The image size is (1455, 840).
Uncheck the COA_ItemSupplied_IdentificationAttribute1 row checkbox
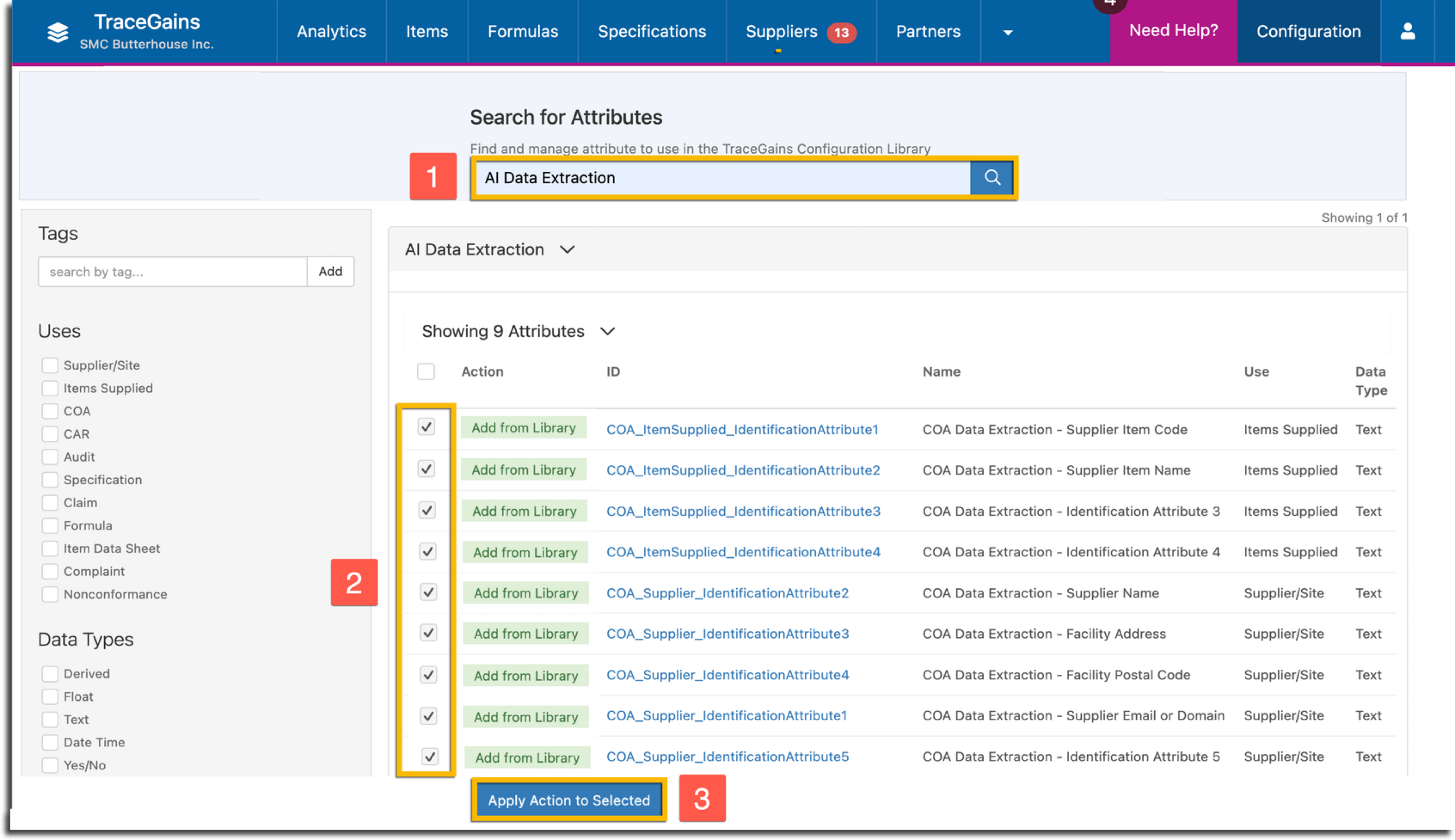pyautogui.click(x=426, y=427)
